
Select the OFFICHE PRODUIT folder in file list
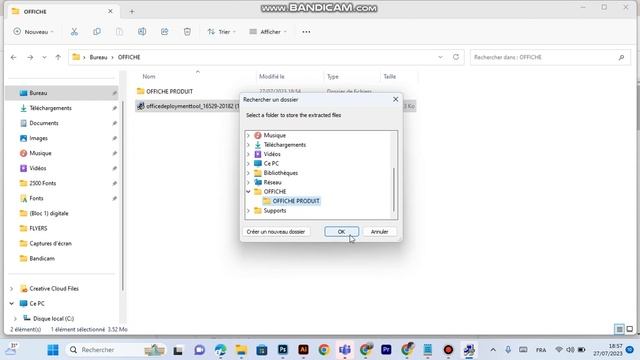(x=169, y=91)
